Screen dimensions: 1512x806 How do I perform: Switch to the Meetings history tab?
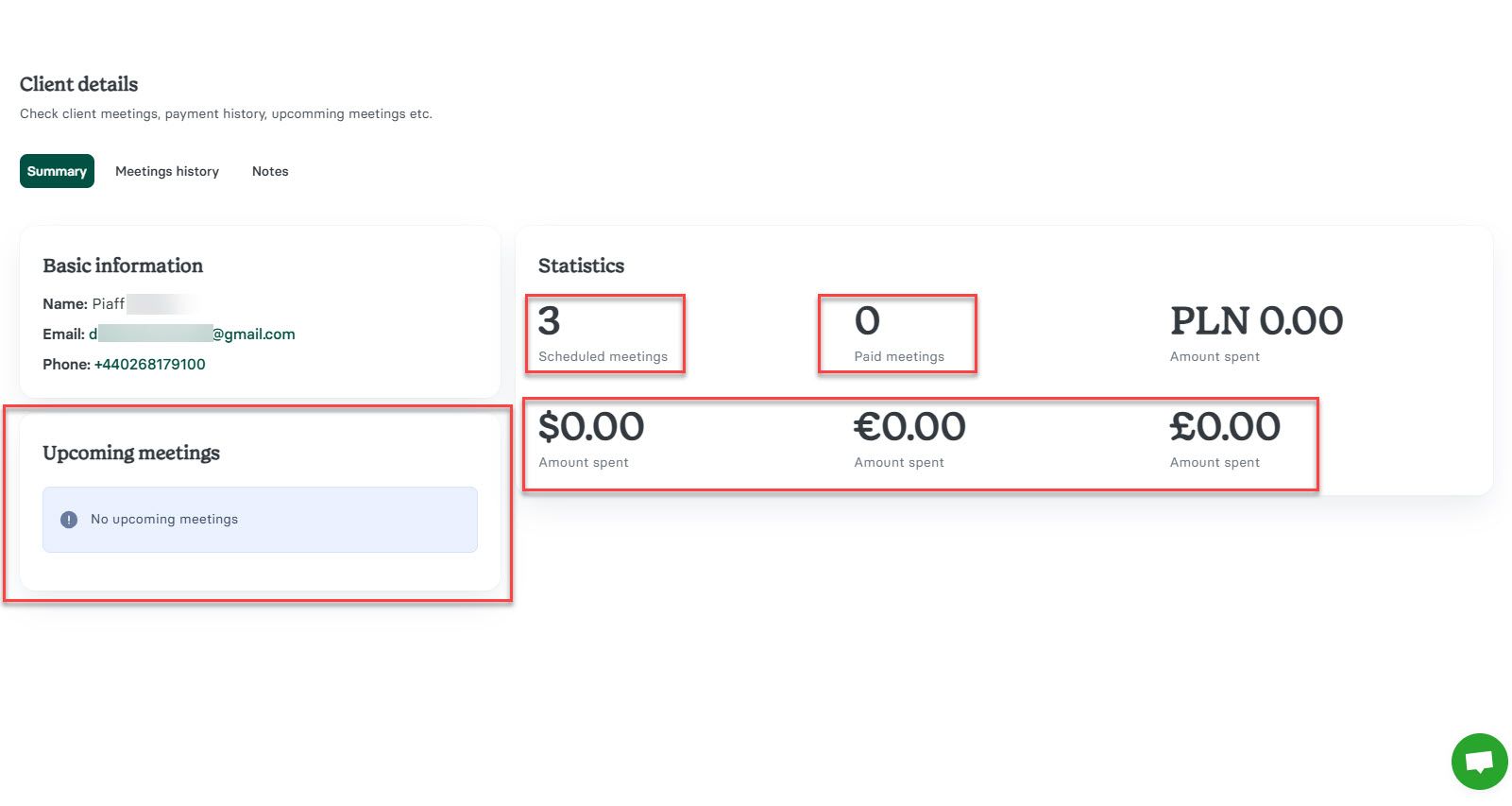167,171
